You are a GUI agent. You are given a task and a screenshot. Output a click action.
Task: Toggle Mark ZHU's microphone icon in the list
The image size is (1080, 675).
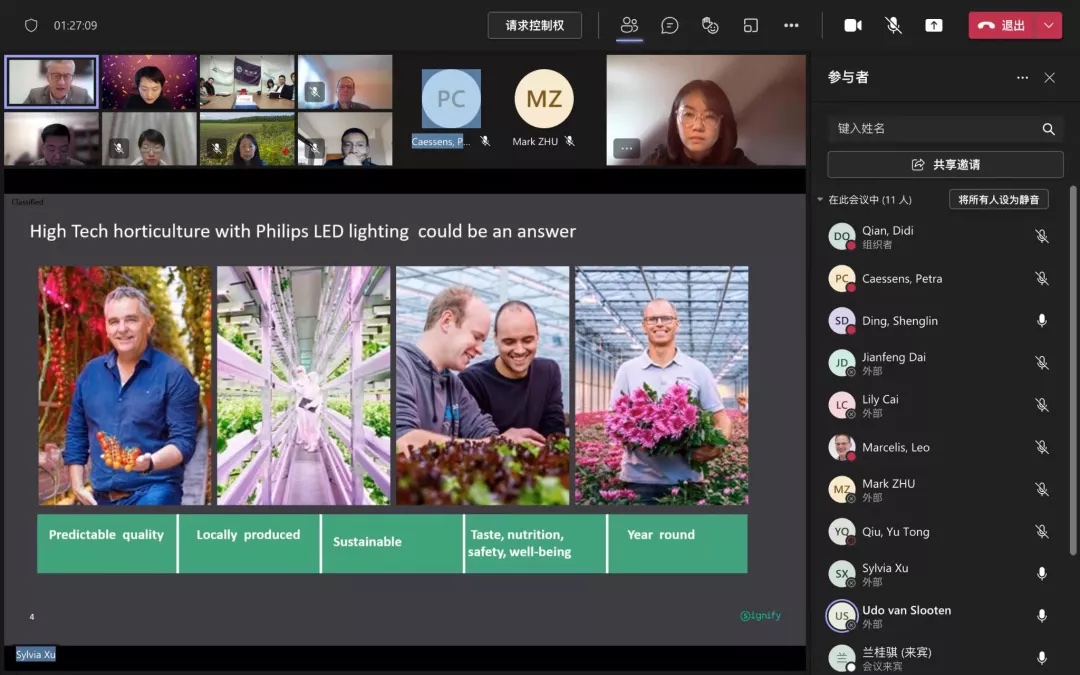tap(1042, 490)
